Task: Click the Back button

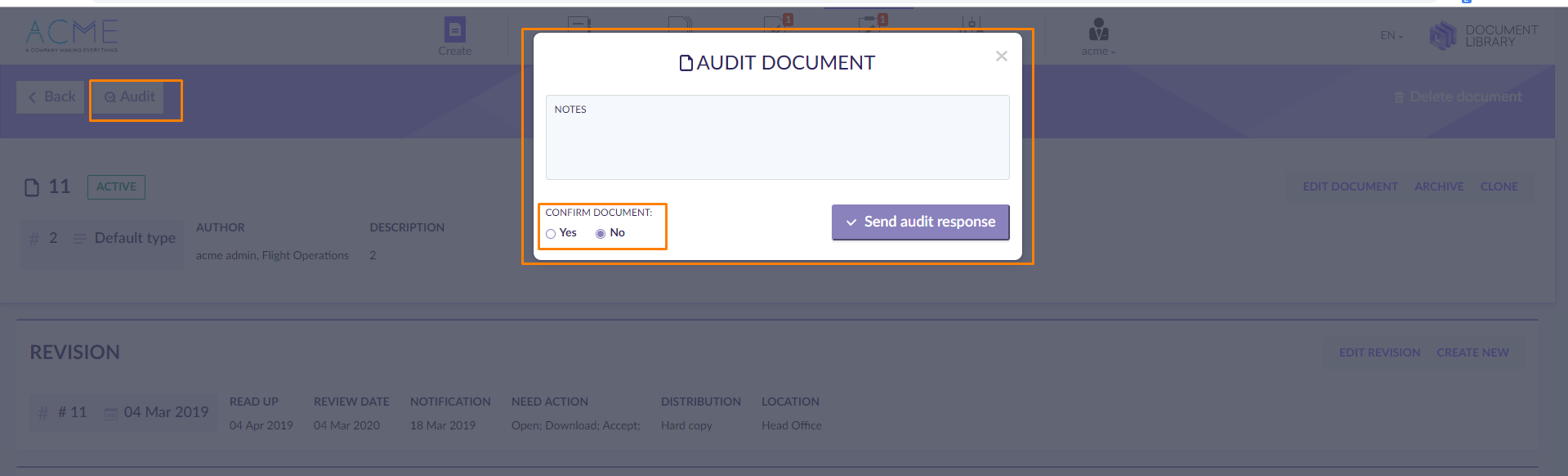Action: (x=51, y=97)
